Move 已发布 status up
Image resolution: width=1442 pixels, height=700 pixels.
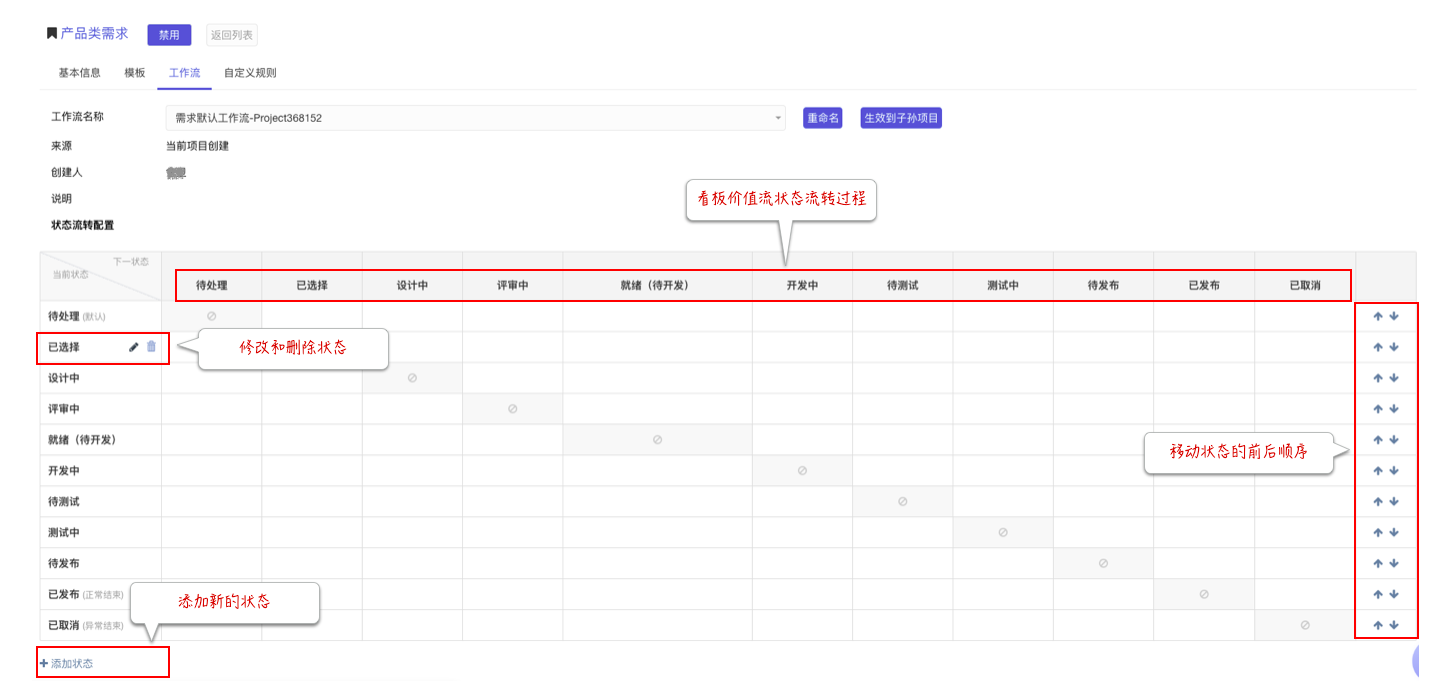click(x=1377, y=594)
